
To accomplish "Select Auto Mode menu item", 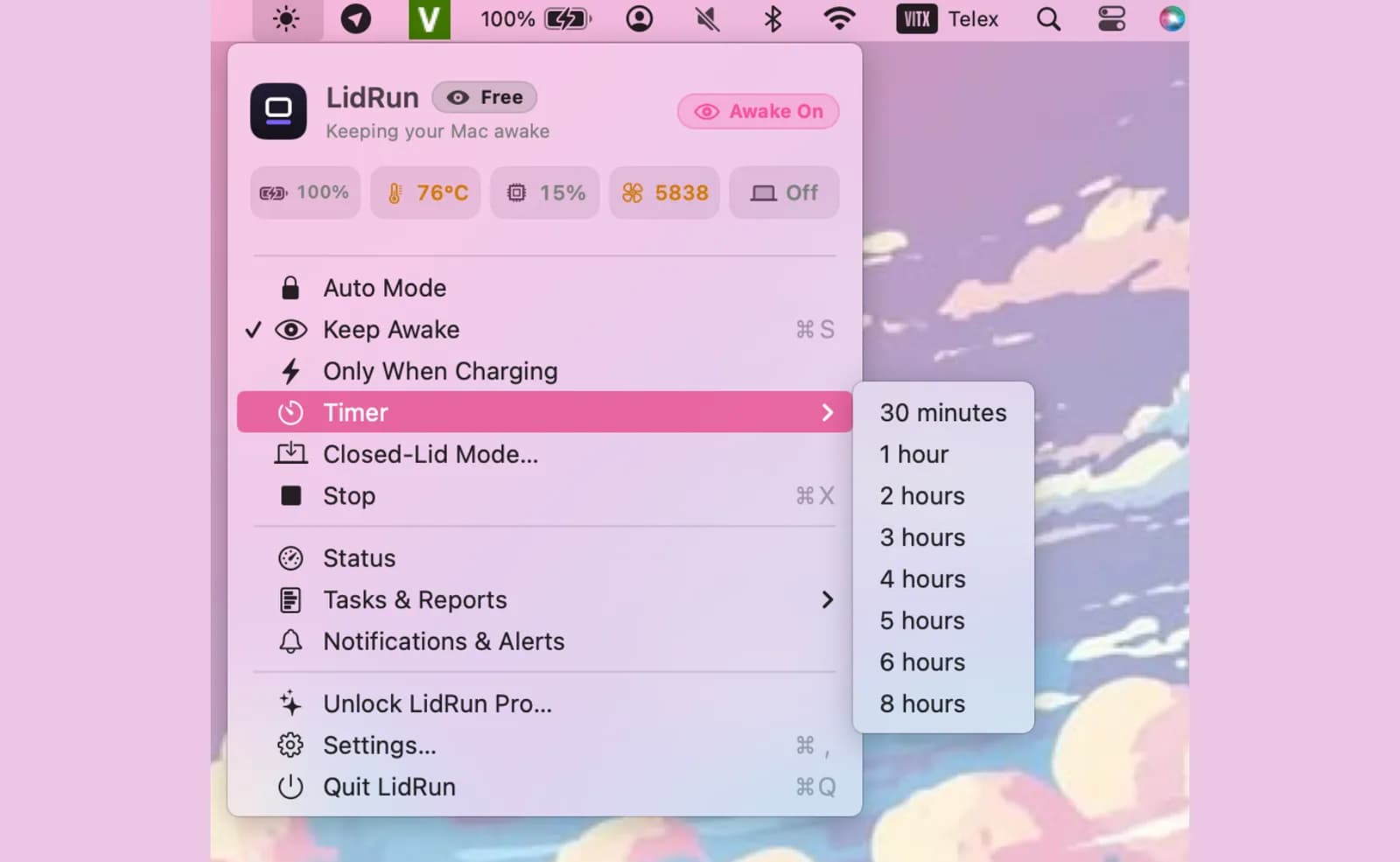I will (544, 288).
